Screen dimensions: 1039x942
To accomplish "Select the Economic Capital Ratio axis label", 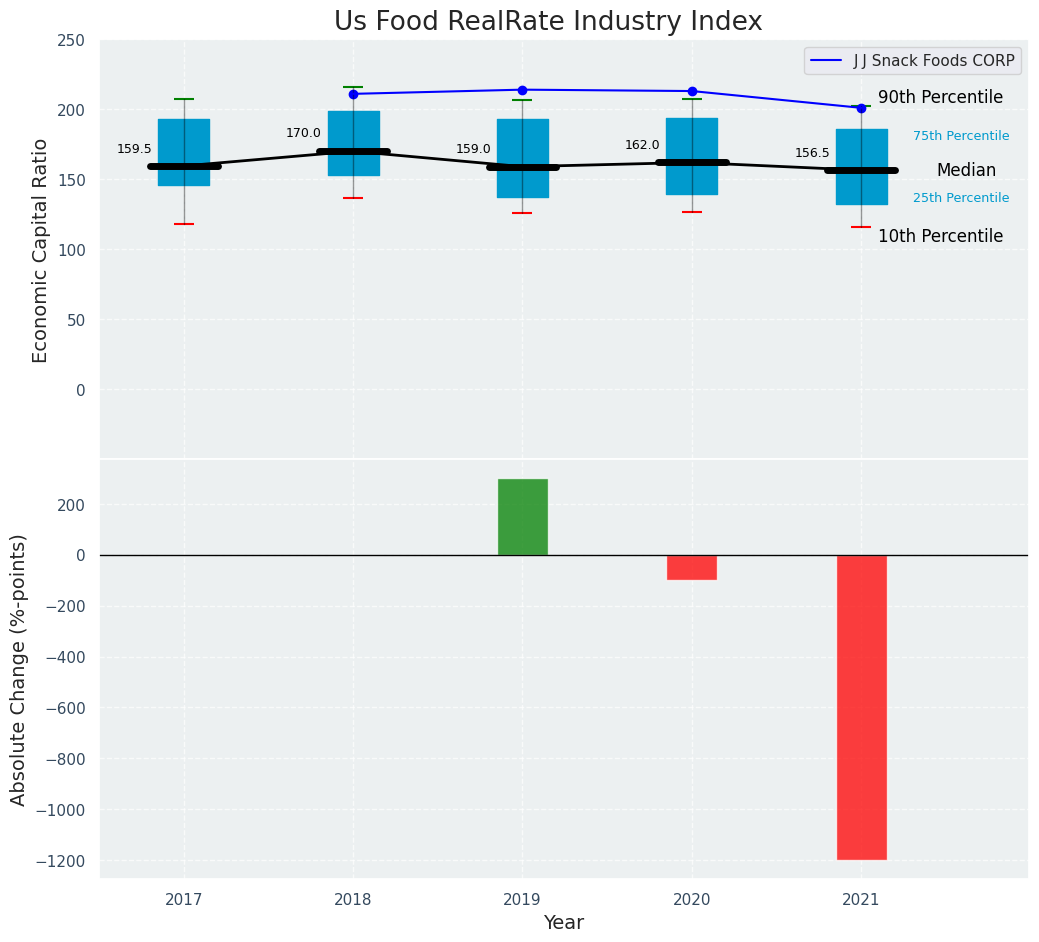I will [41, 250].
